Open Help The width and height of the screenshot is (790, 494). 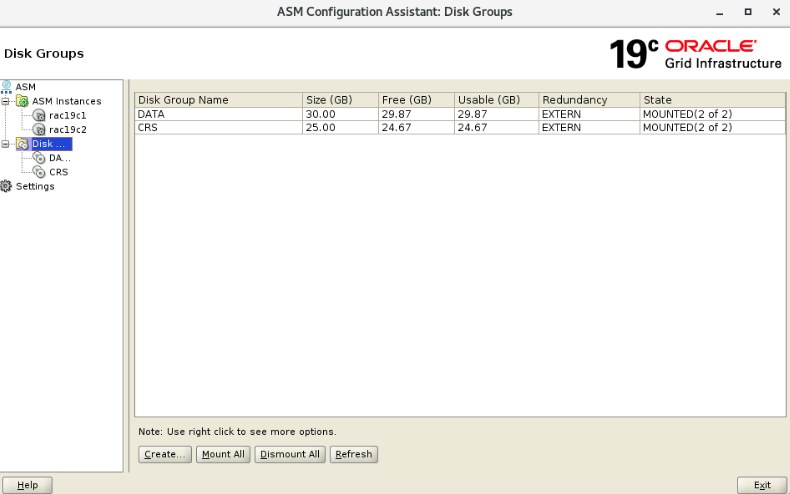click(x=27, y=485)
